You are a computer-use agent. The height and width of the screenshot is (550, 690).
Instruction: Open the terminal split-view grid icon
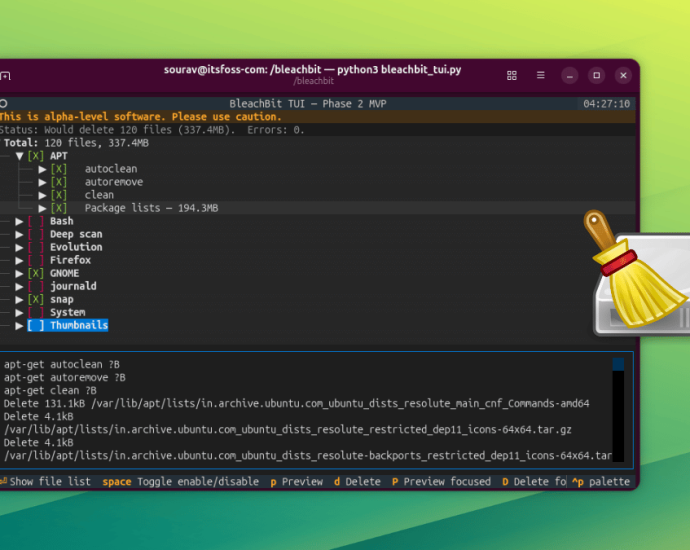[511, 76]
